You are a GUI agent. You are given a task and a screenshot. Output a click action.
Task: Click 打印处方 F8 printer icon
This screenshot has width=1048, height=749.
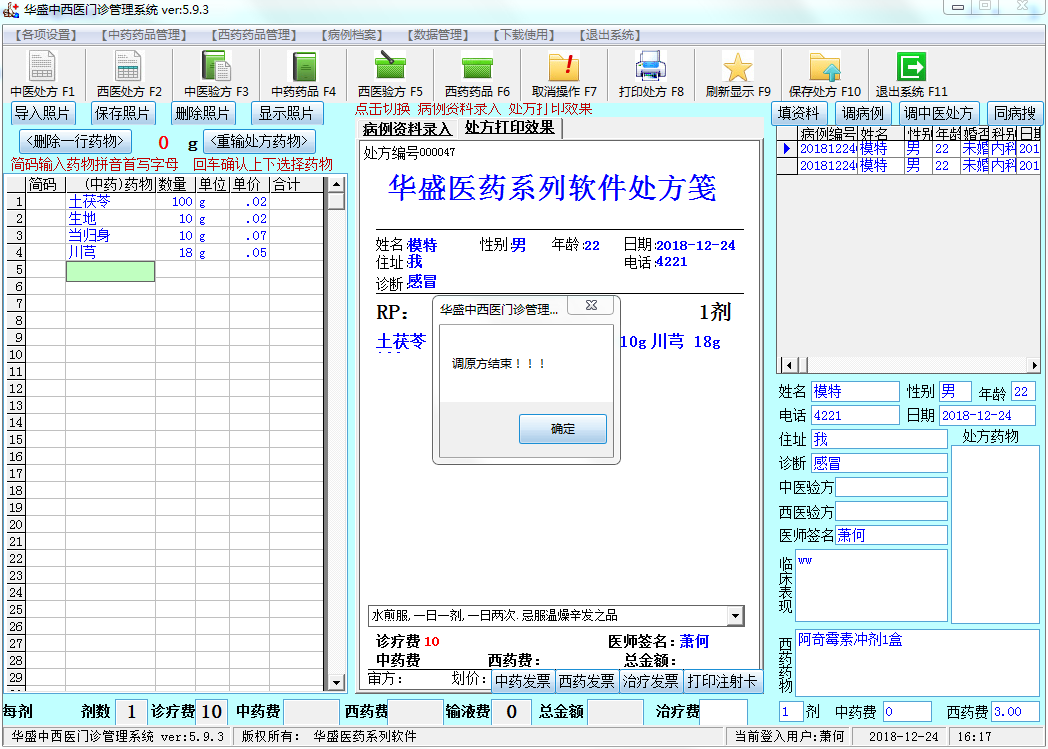pyautogui.click(x=651, y=65)
